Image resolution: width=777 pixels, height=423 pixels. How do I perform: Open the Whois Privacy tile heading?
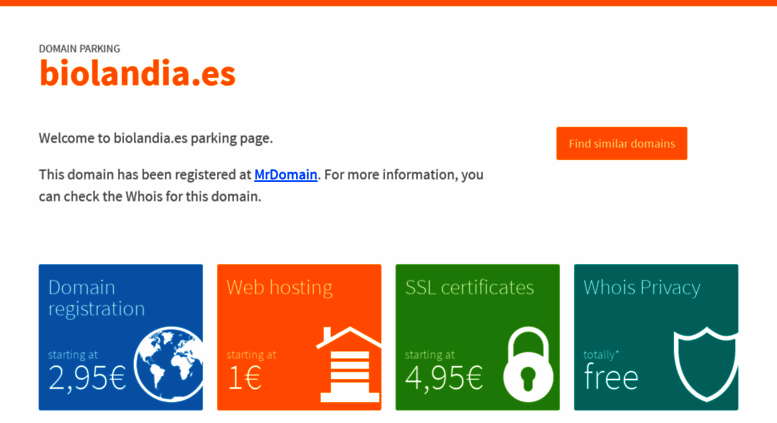click(x=642, y=288)
